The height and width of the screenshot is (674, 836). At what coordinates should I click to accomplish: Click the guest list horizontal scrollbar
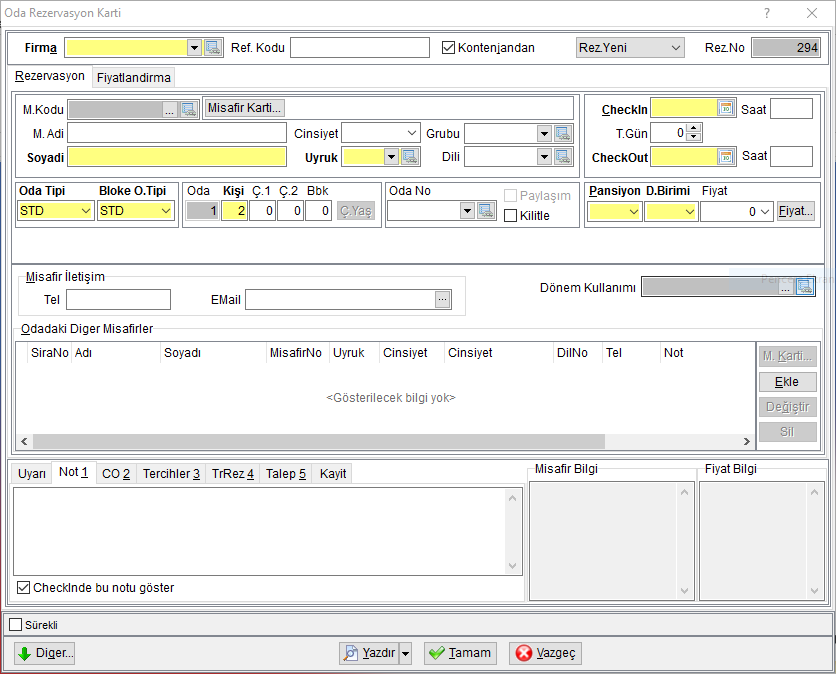click(319, 442)
